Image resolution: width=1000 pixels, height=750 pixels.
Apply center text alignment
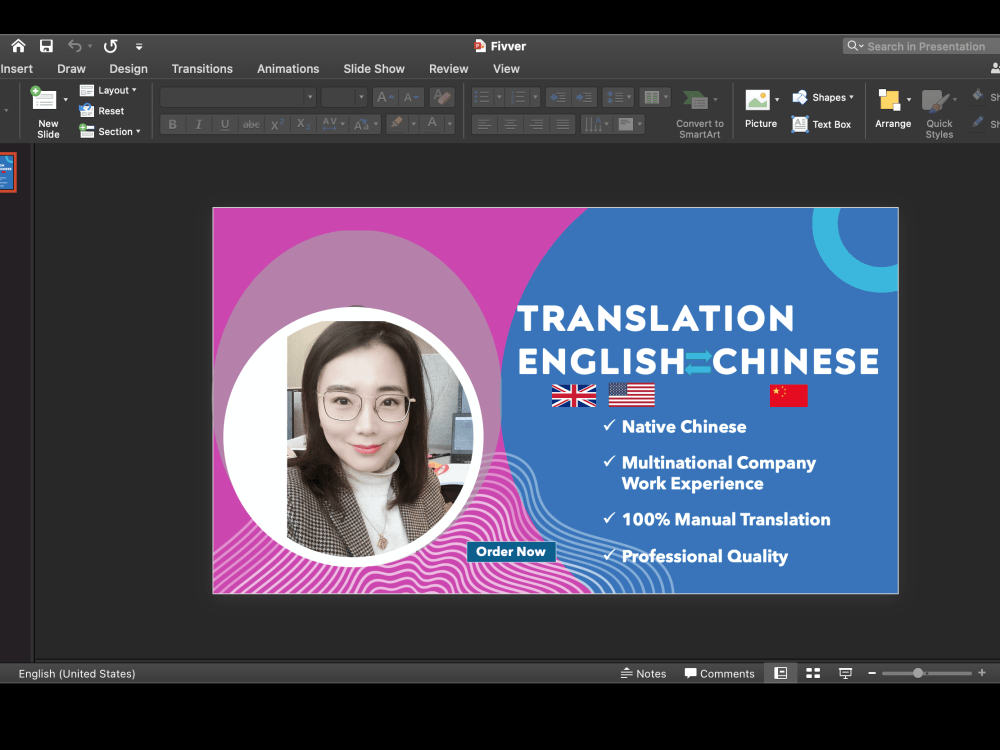tap(510, 123)
